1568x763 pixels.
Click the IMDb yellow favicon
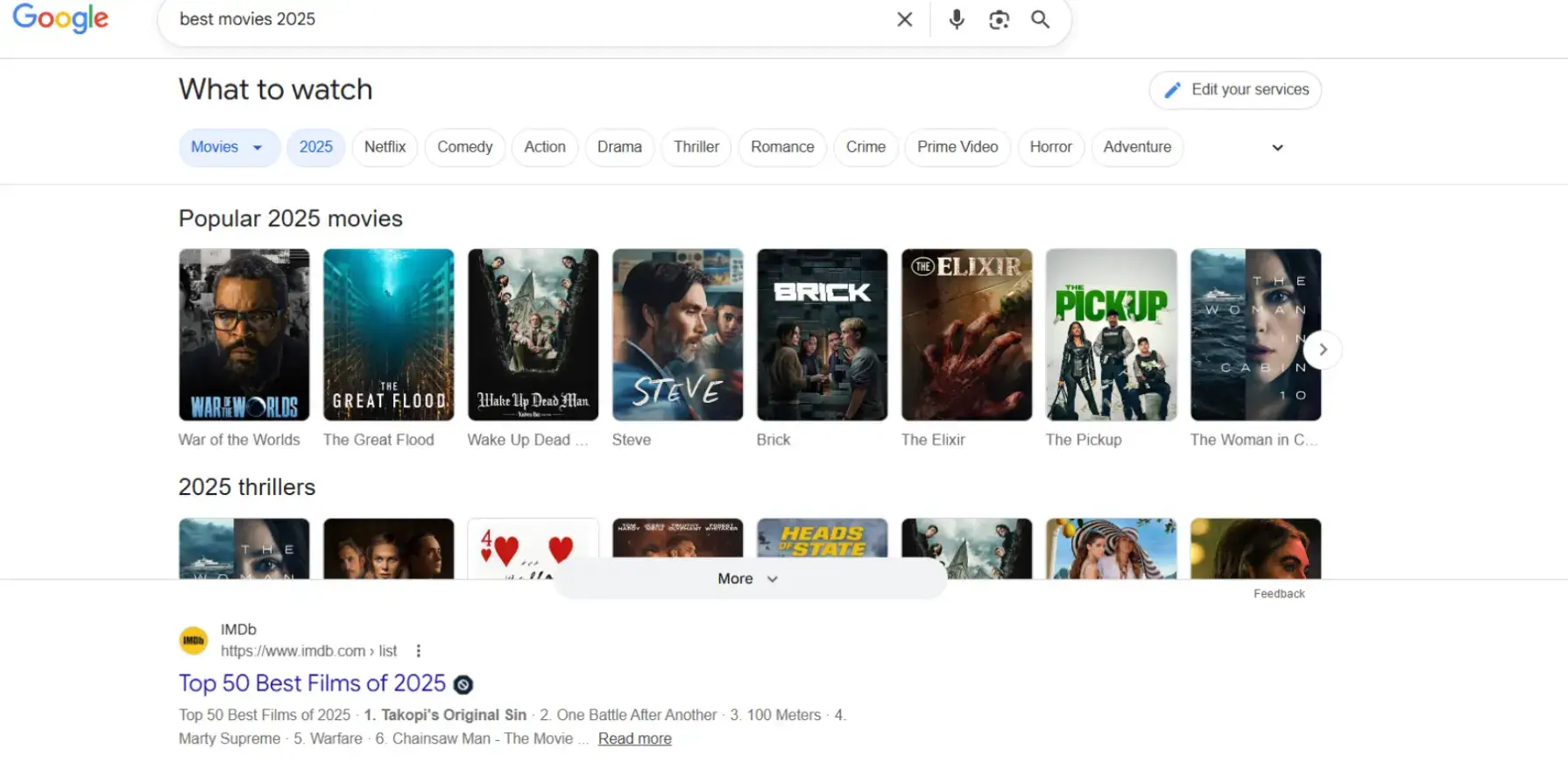(194, 640)
